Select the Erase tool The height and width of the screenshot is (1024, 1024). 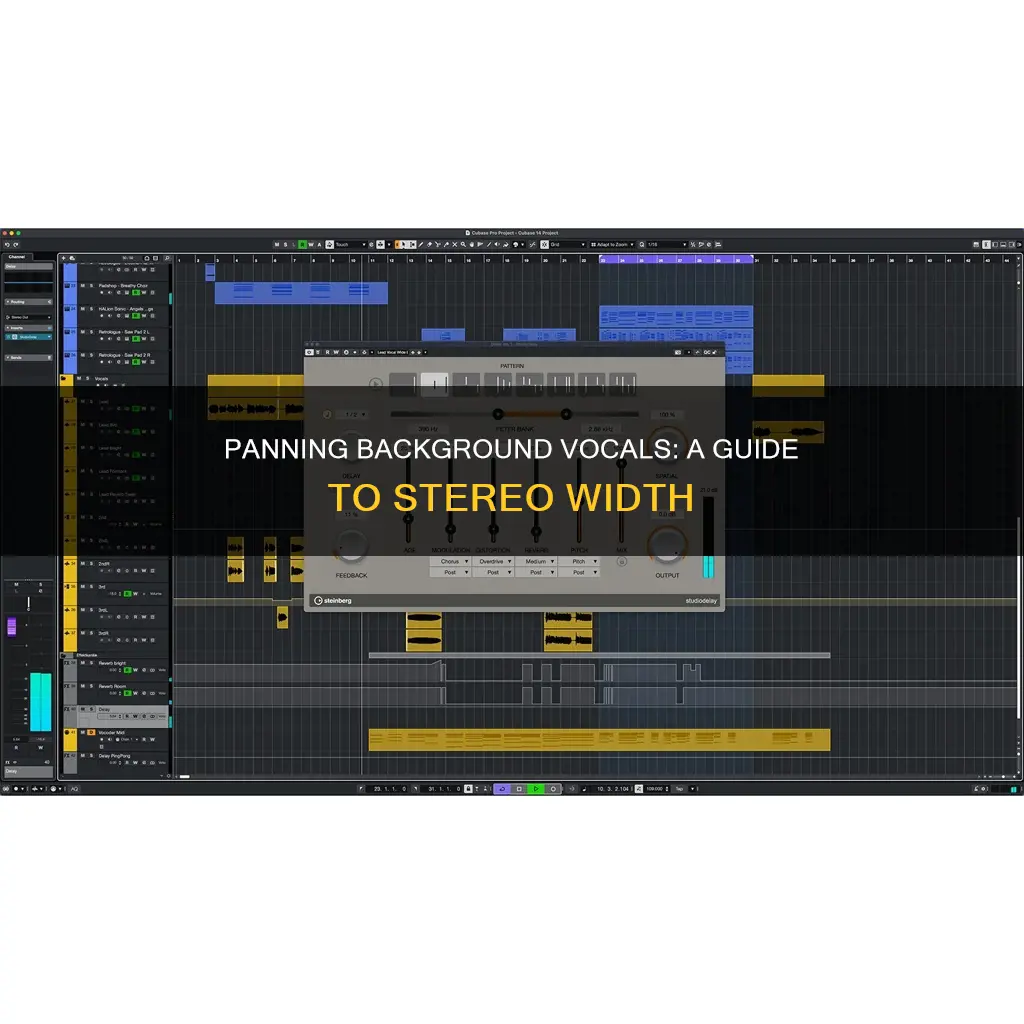tap(429, 244)
